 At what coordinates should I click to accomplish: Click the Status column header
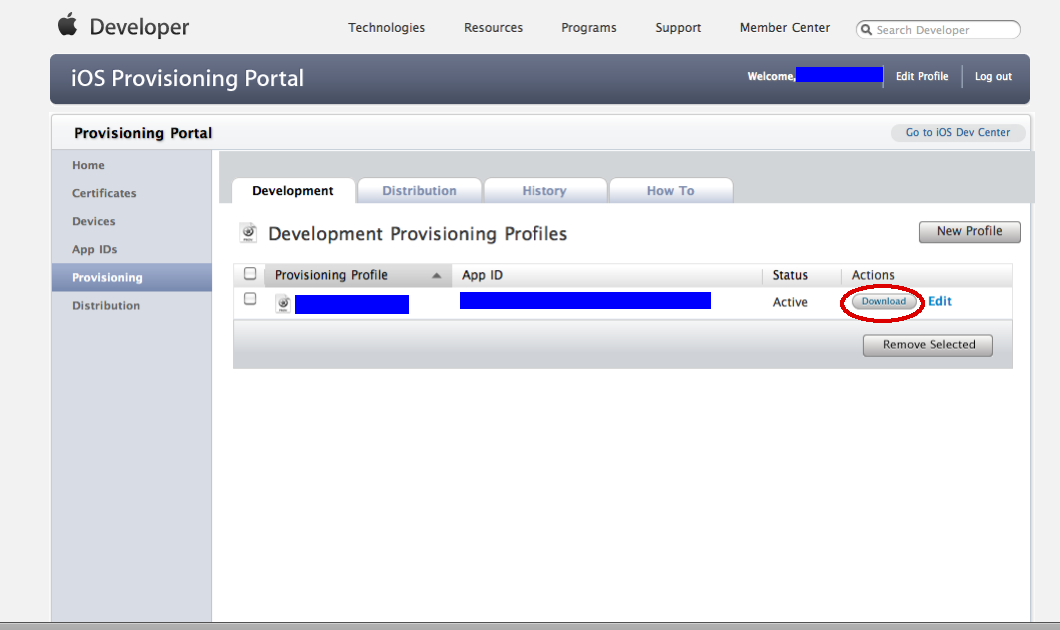tap(790, 275)
